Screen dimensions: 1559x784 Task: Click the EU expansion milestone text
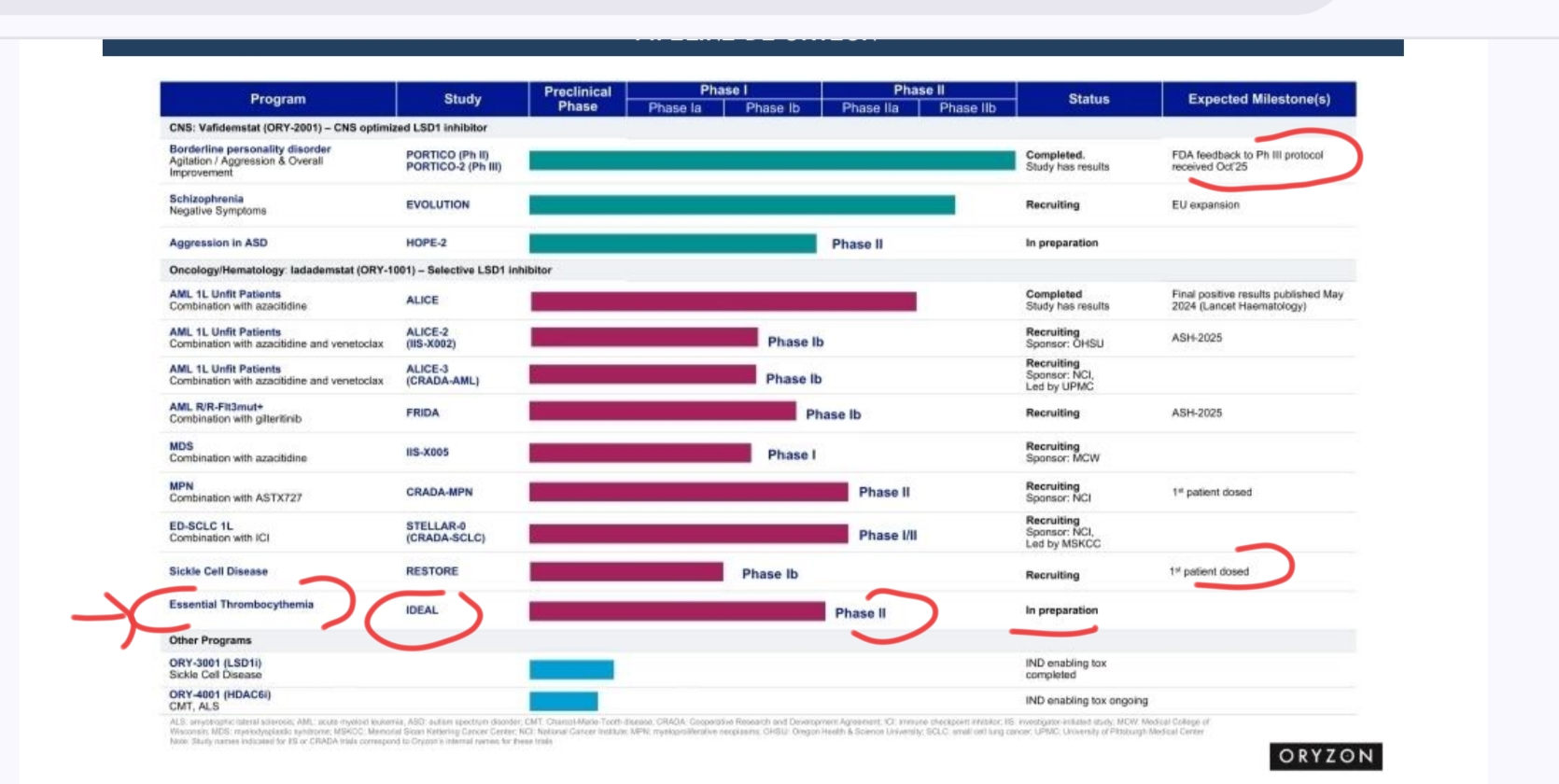[x=1206, y=204]
